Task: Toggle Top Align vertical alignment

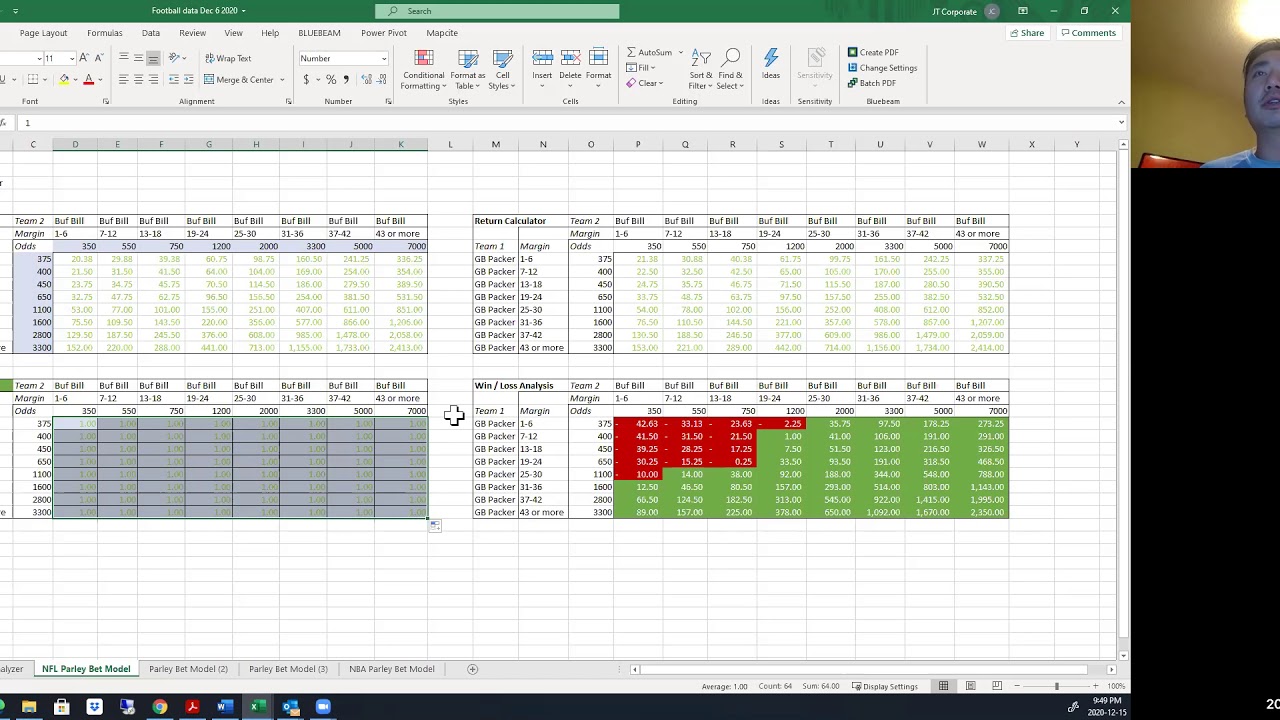Action: tap(123, 58)
